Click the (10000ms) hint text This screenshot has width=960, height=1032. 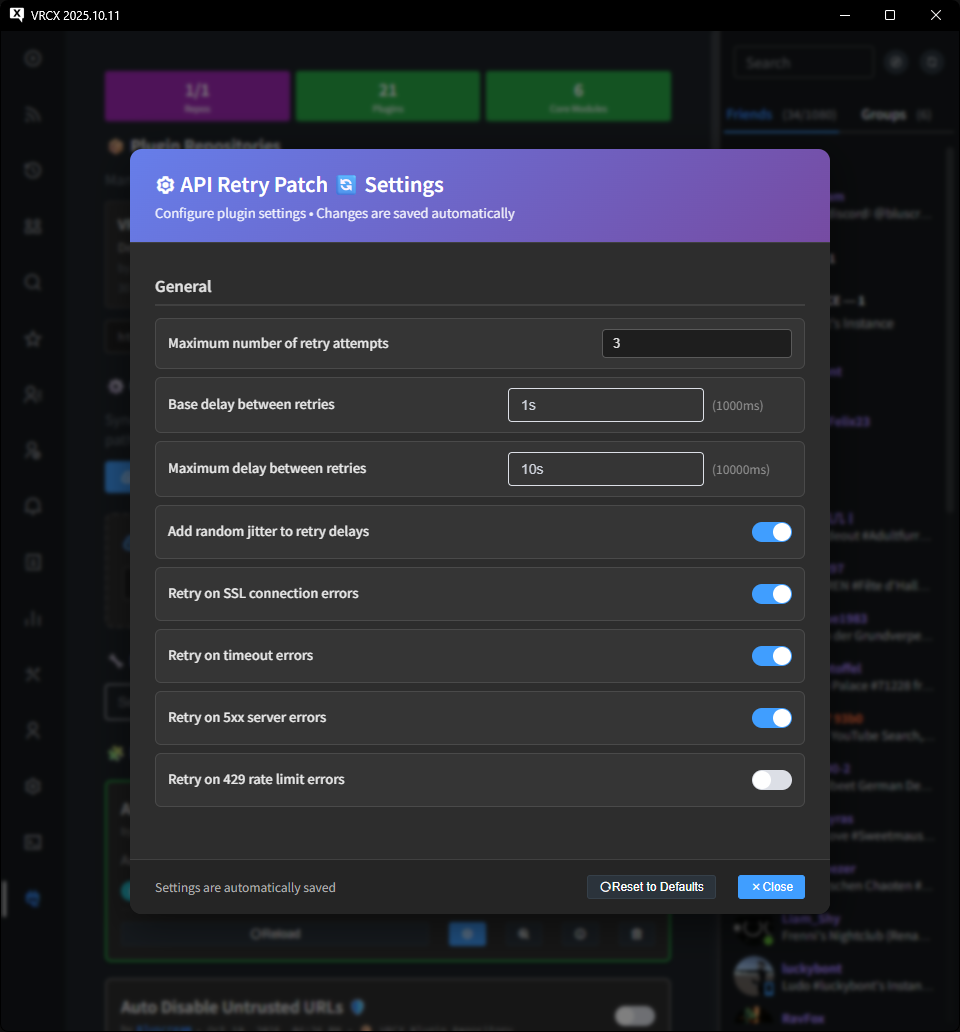tap(741, 469)
